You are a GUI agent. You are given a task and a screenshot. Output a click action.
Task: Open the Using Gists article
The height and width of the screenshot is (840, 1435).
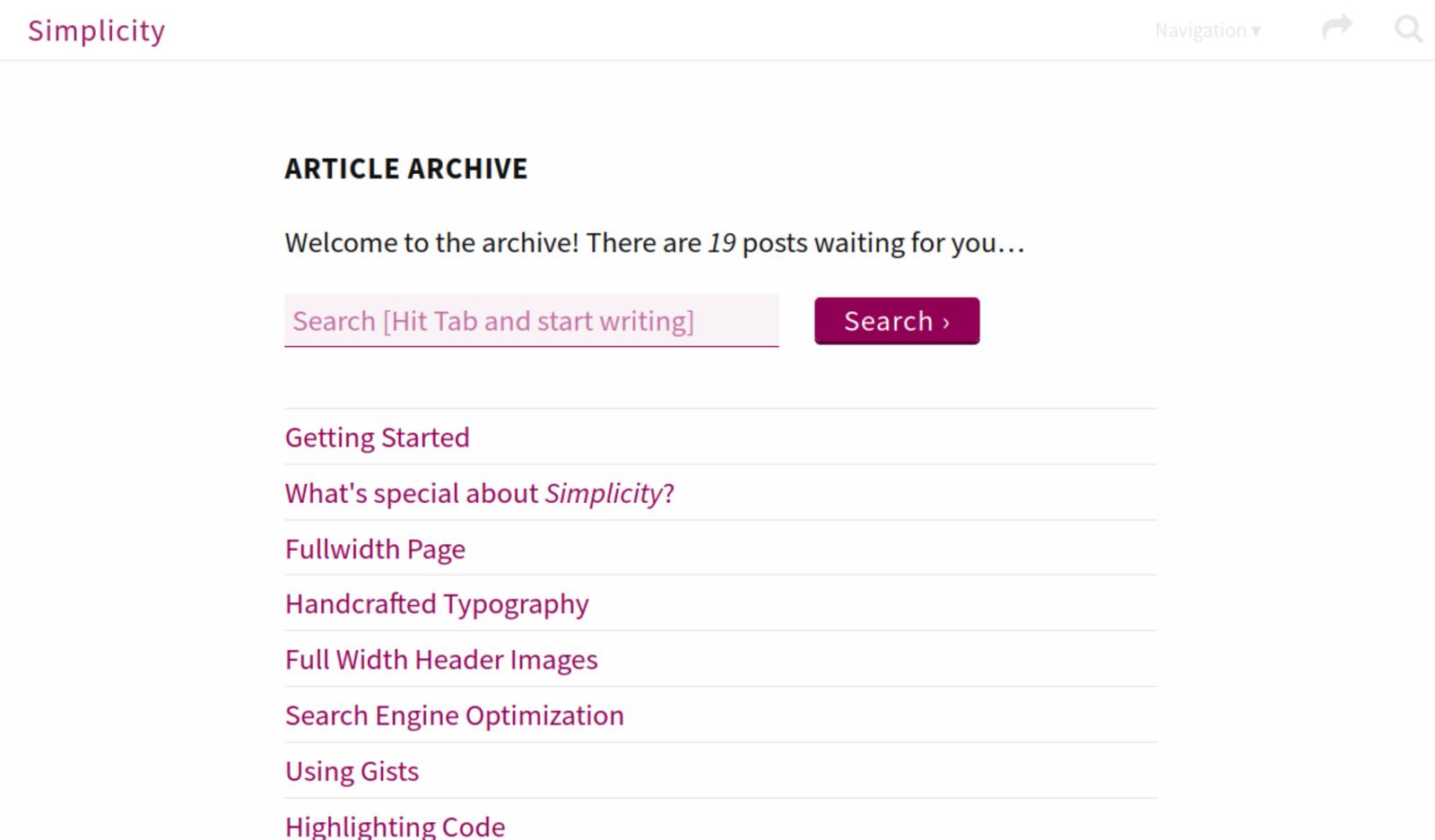coord(352,771)
